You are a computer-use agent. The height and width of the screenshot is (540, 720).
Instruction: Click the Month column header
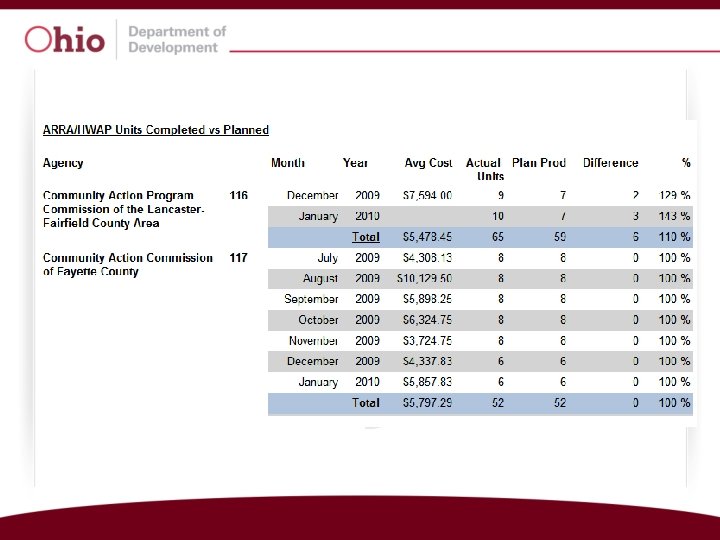click(x=287, y=163)
